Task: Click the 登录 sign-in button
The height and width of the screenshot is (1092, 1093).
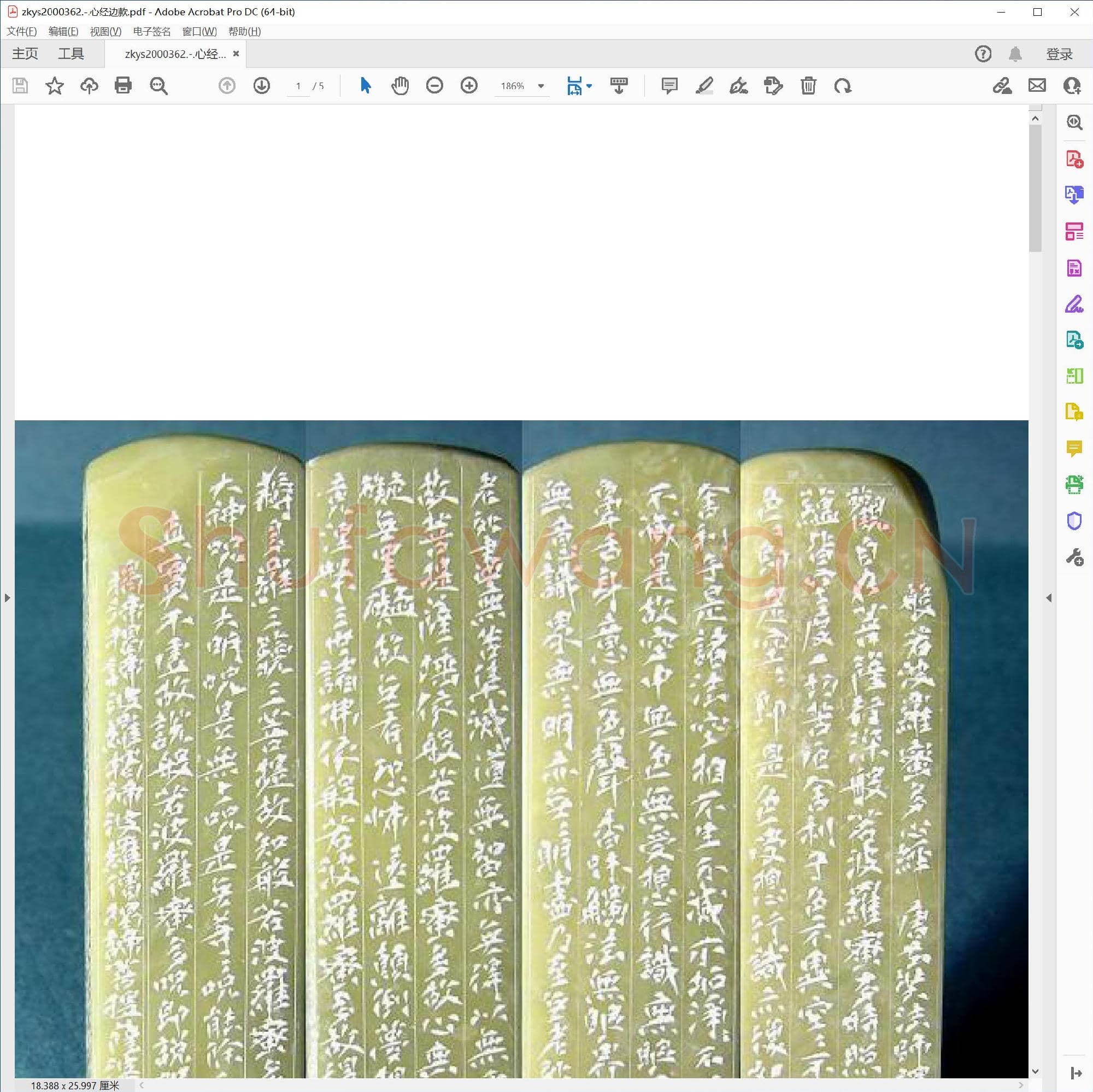Action: tap(1059, 54)
